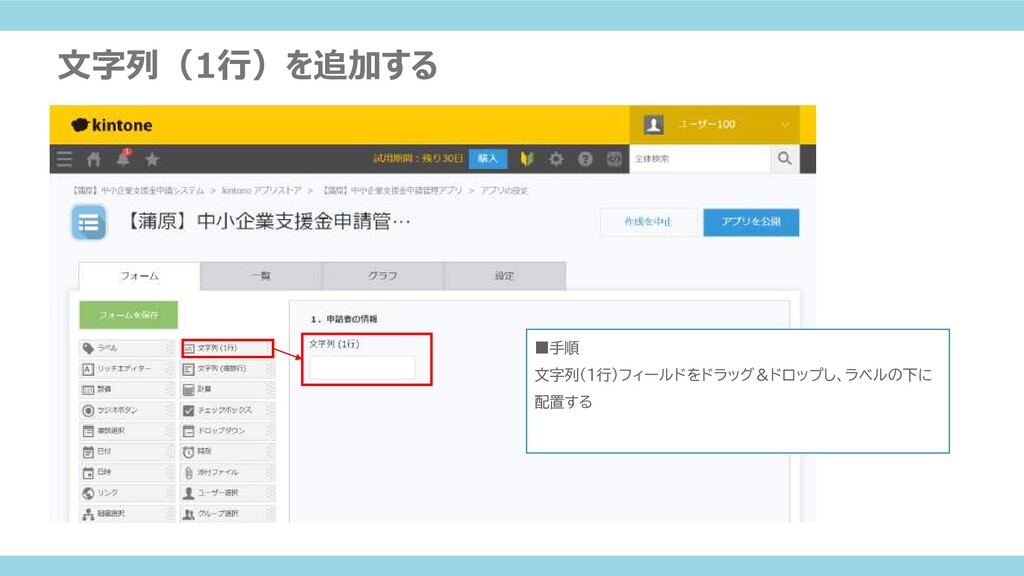The height and width of the screenshot is (576, 1024).
Task: Select the 計算 calculator field type
Action: tap(227, 390)
